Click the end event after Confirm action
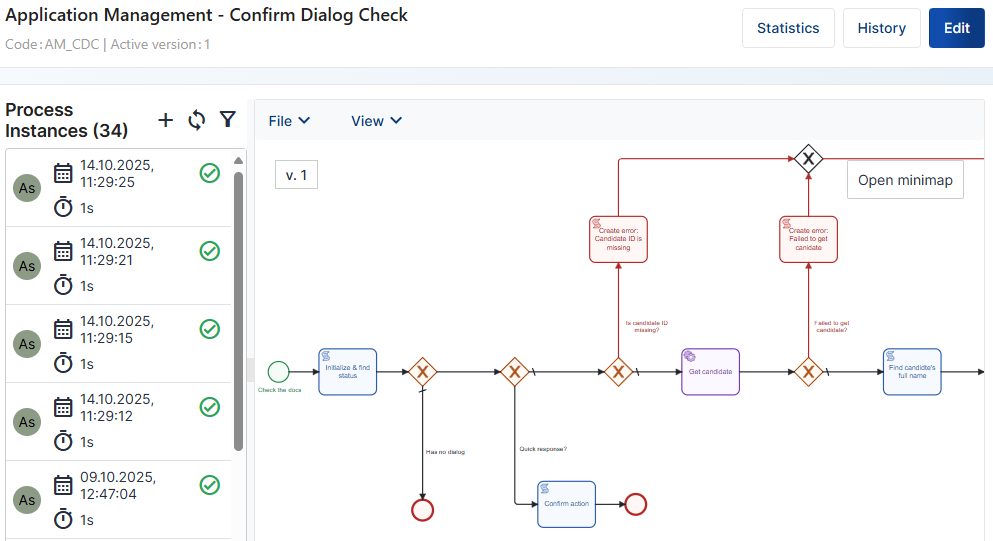Screen dimensions: 993x541 click(636, 503)
